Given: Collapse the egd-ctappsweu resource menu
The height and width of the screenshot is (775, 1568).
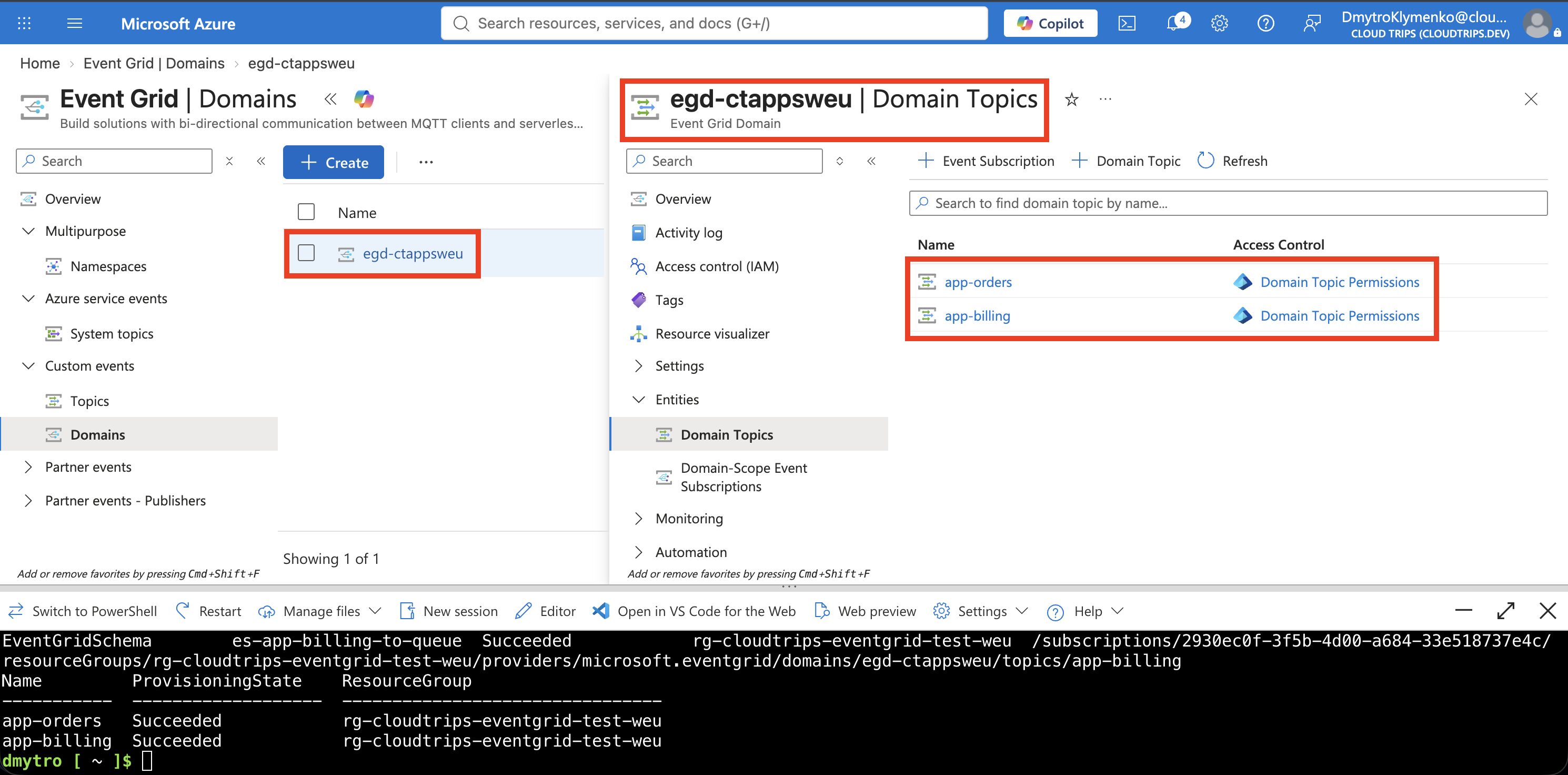Looking at the screenshot, I should [871, 161].
